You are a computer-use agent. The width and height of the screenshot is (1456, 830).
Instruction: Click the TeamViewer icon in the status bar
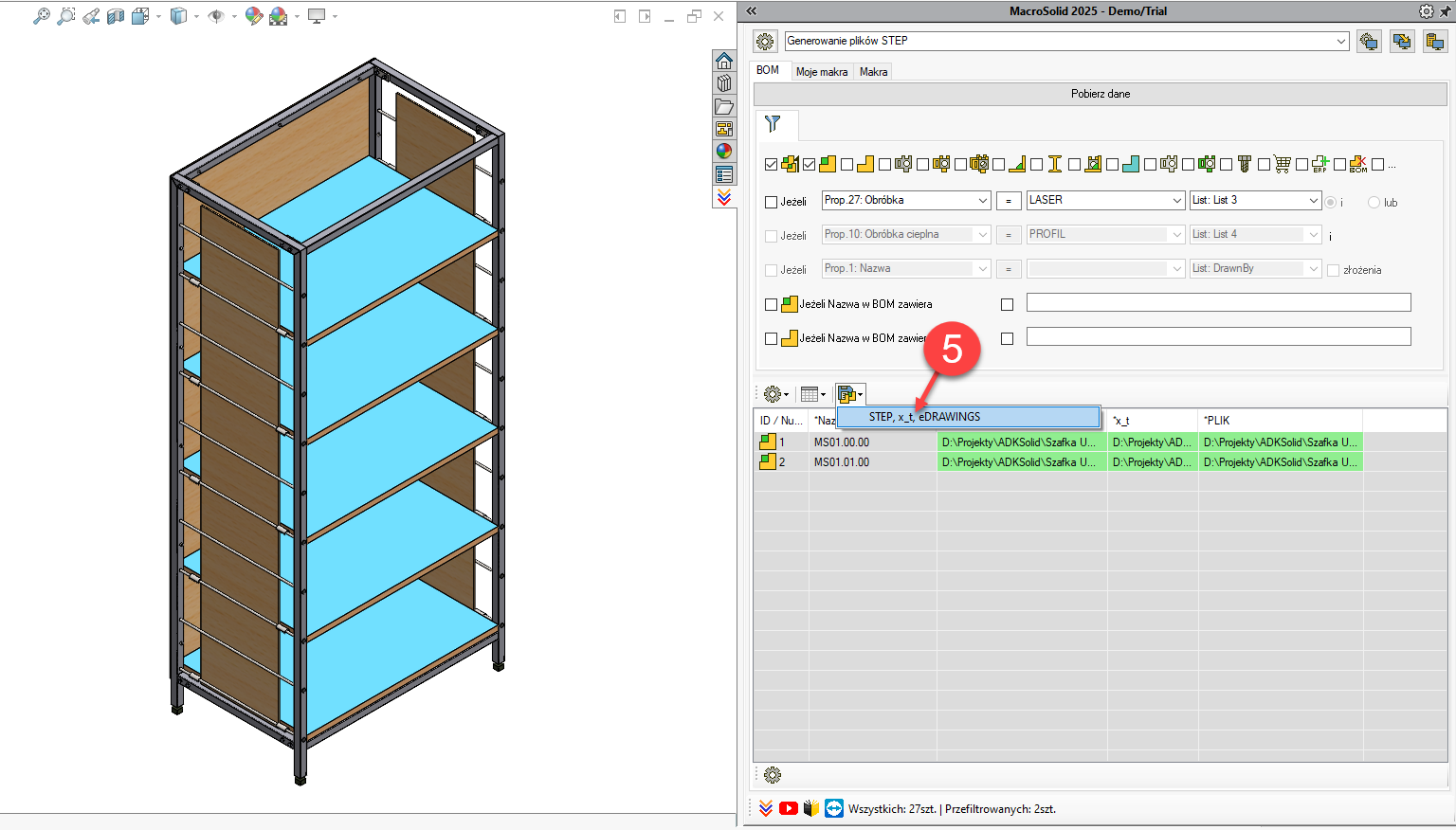pos(834,808)
